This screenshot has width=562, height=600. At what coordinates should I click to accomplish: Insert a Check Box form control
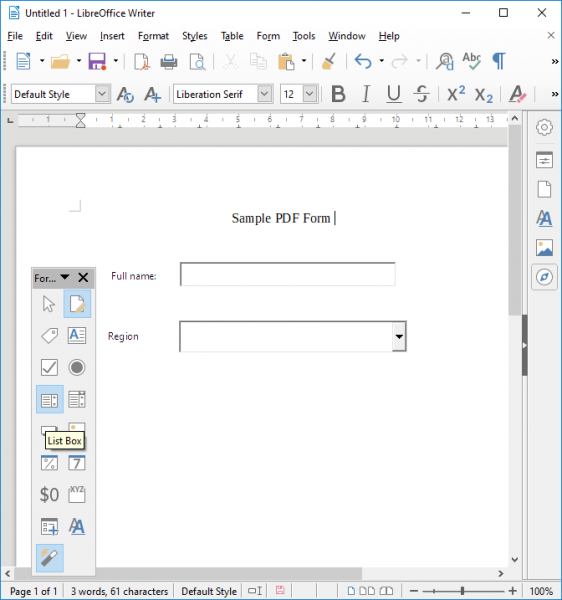(x=49, y=368)
